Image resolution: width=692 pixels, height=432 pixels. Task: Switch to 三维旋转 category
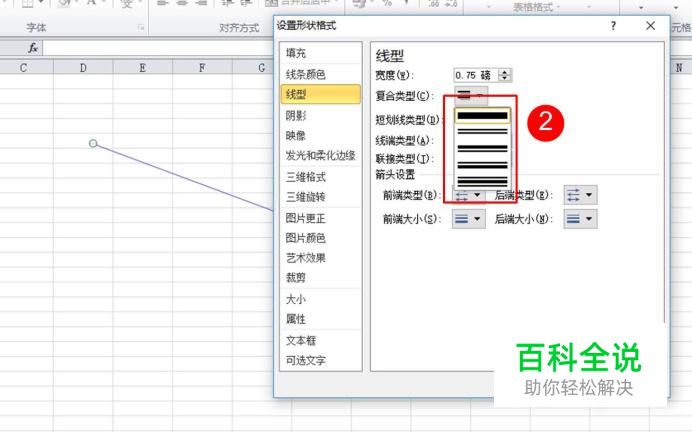[320, 197]
